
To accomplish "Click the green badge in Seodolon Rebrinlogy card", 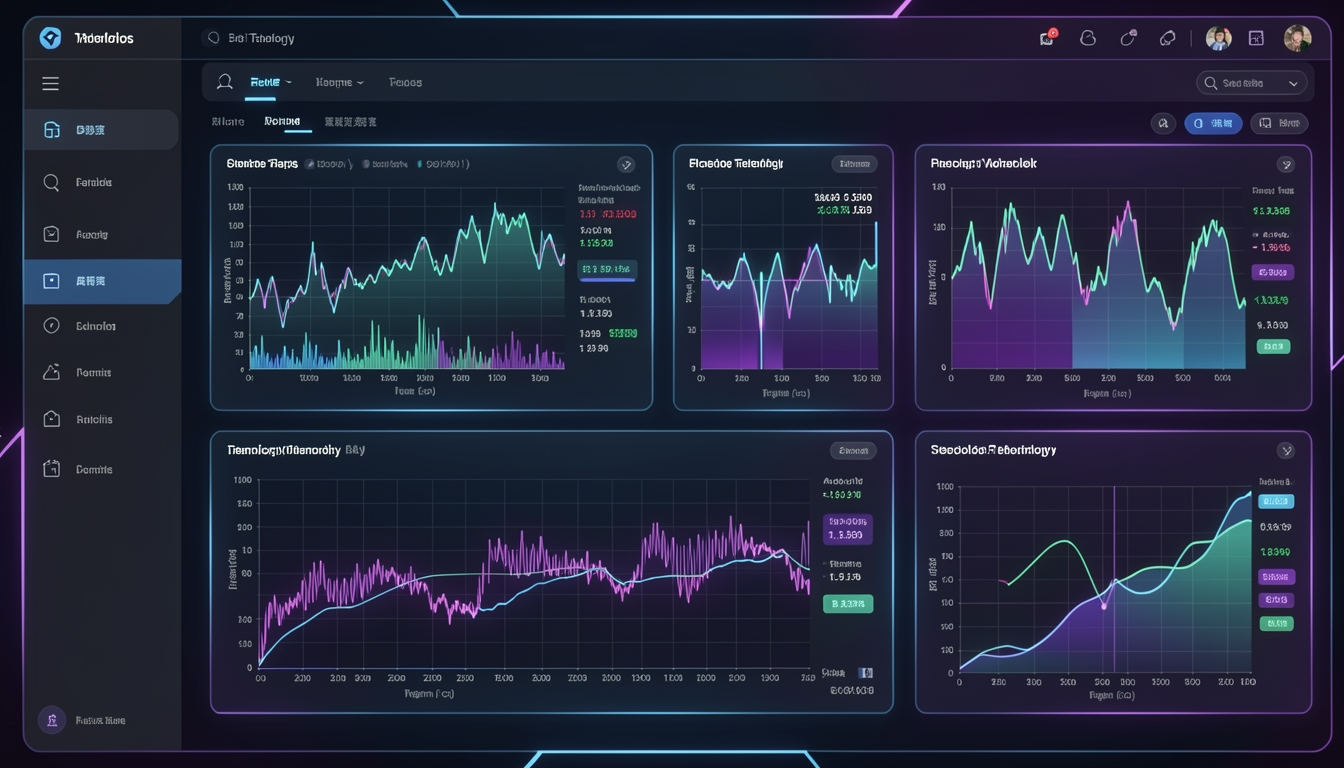I will (1275, 623).
